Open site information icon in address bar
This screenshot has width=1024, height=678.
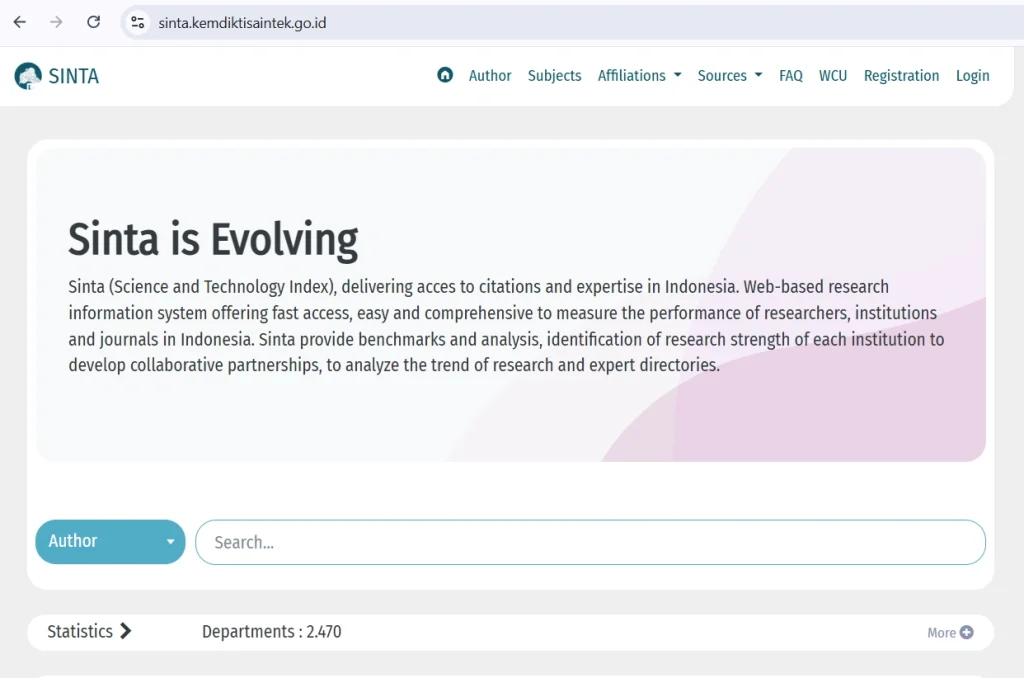[137, 23]
